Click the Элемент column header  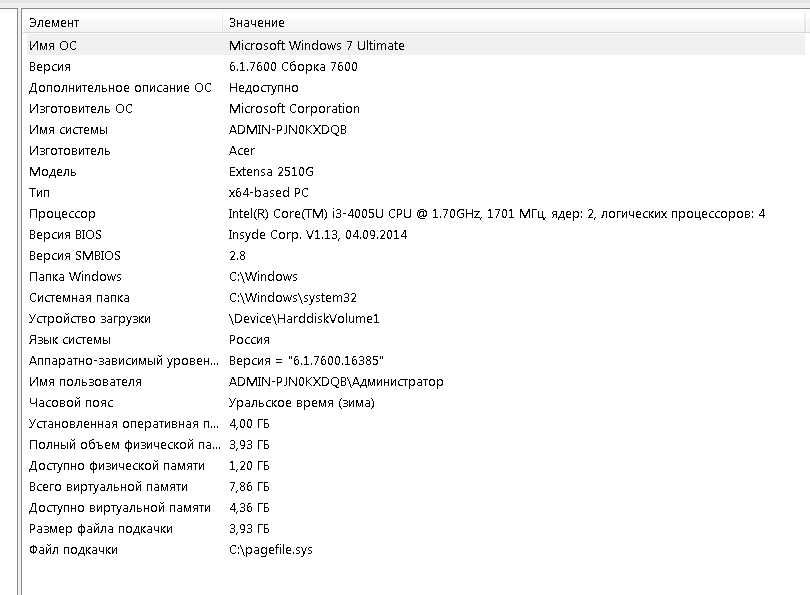coord(124,23)
